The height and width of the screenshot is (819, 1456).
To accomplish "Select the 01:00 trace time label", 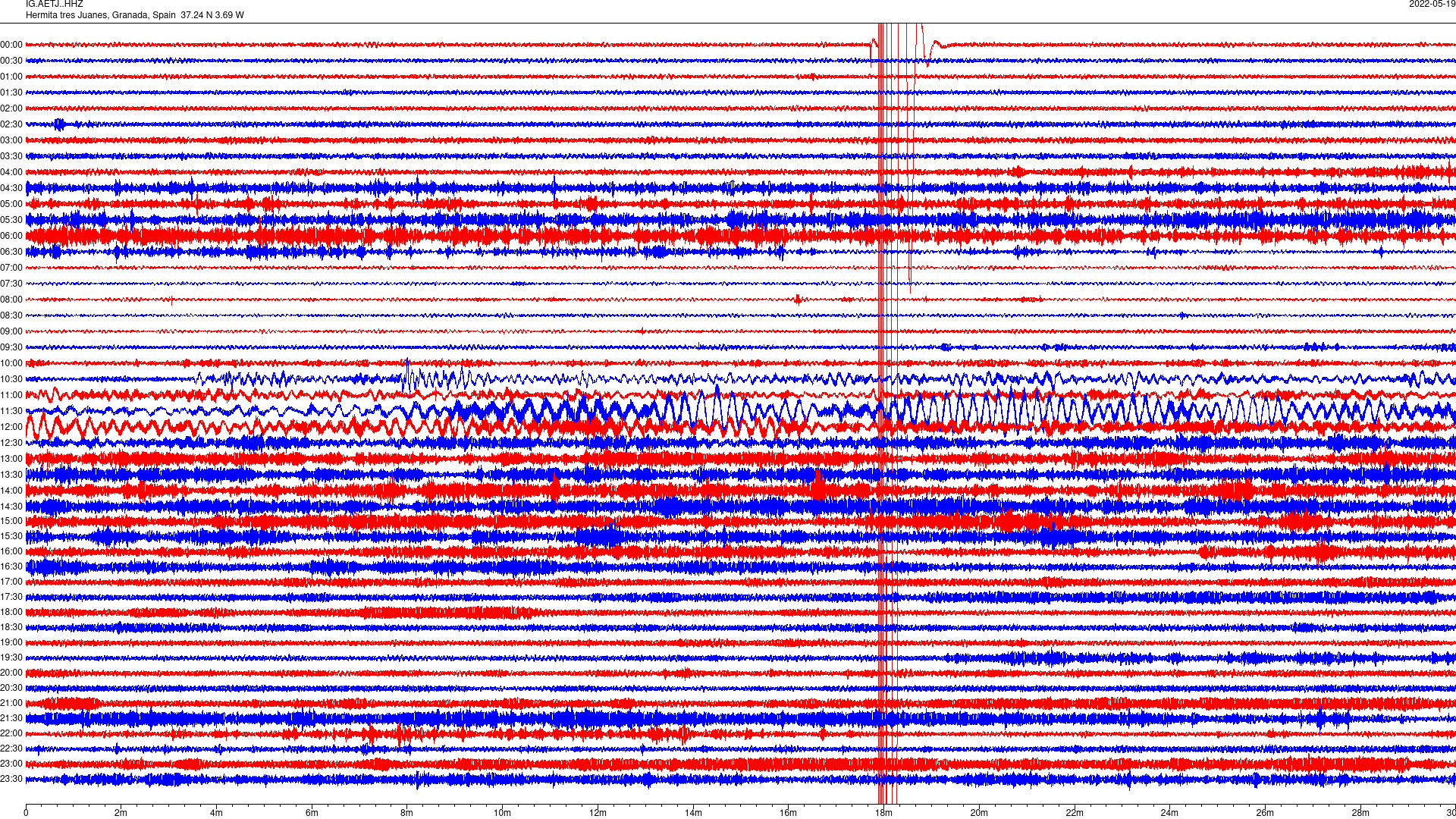I will pos(11,77).
